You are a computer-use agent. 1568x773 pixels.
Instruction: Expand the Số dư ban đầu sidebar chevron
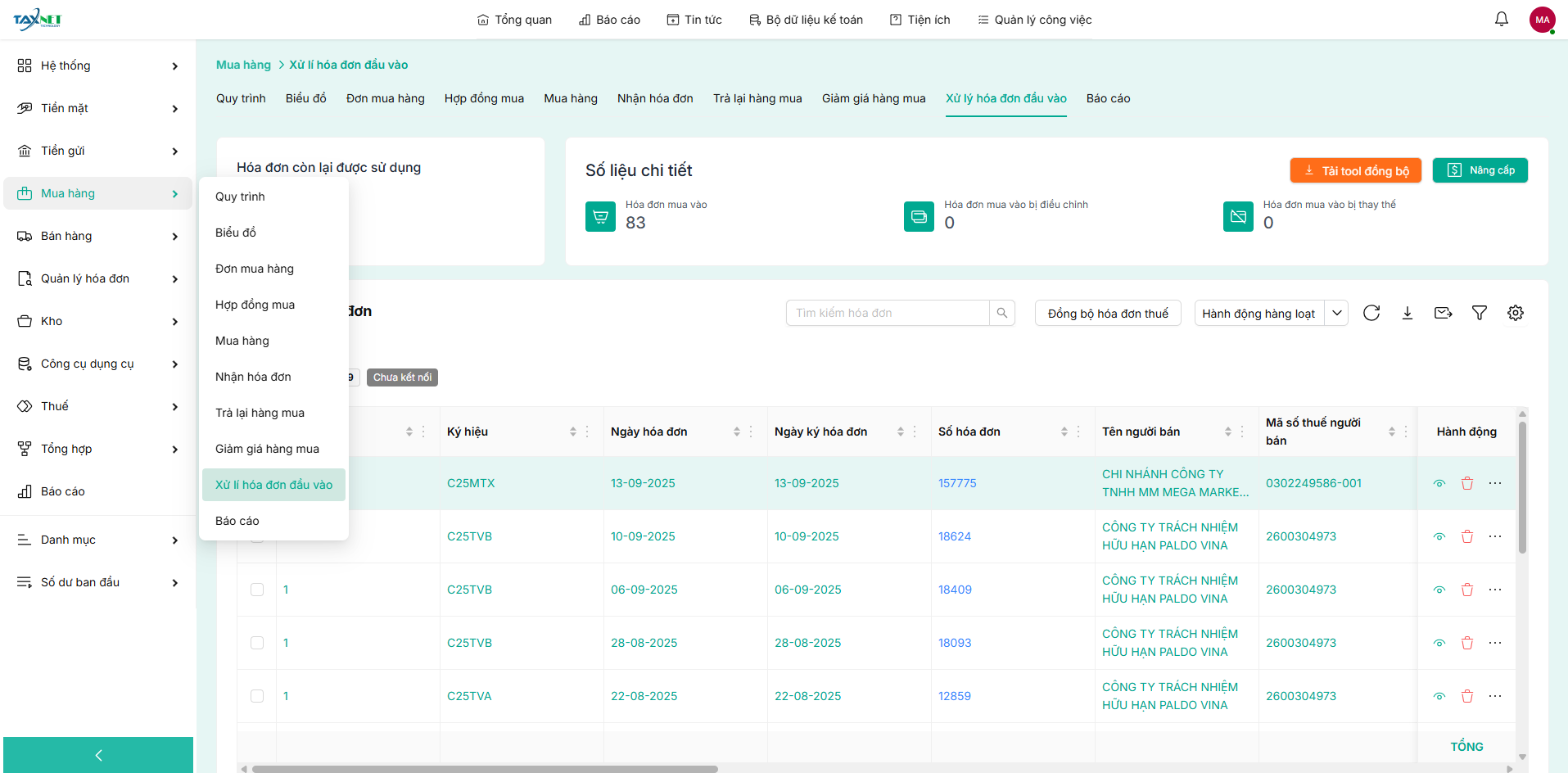pos(175,583)
